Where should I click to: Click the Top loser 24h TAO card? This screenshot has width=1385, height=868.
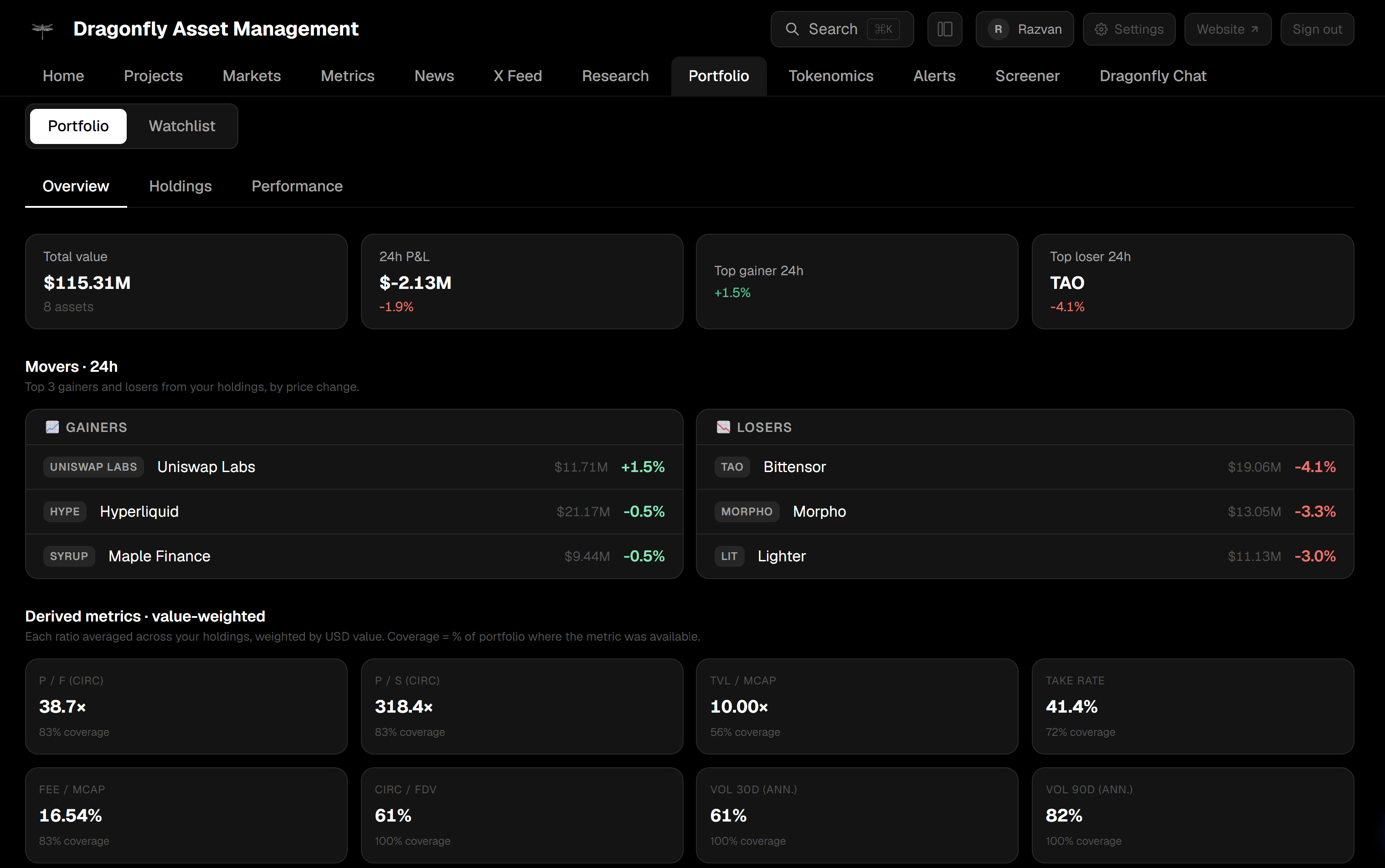tap(1193, 281)
